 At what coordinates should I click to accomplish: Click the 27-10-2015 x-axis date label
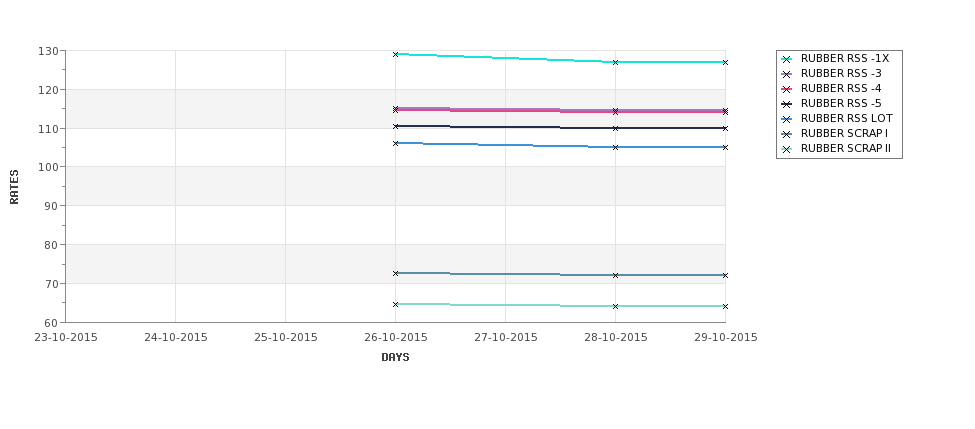[506, 338]
